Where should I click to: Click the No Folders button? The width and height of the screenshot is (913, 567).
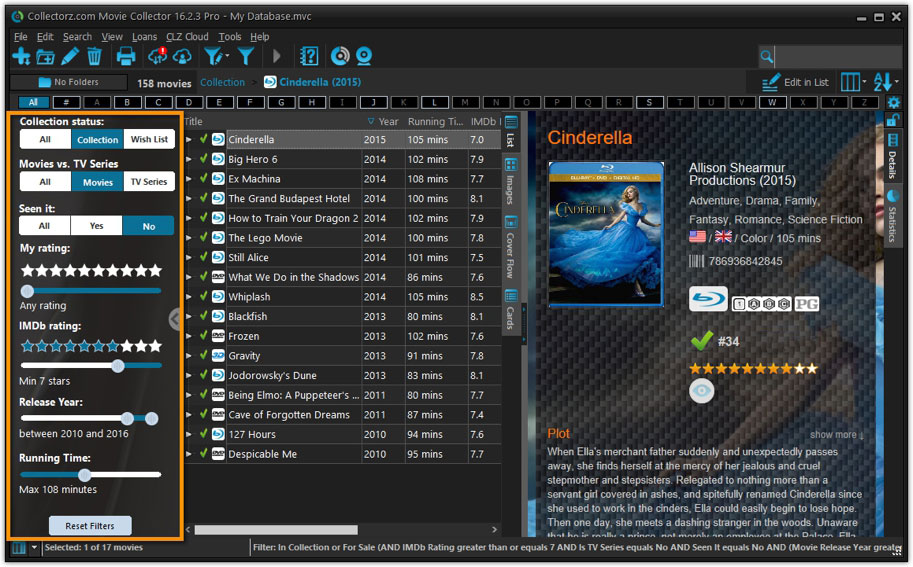pyautogui.click(x=68, y=82)
